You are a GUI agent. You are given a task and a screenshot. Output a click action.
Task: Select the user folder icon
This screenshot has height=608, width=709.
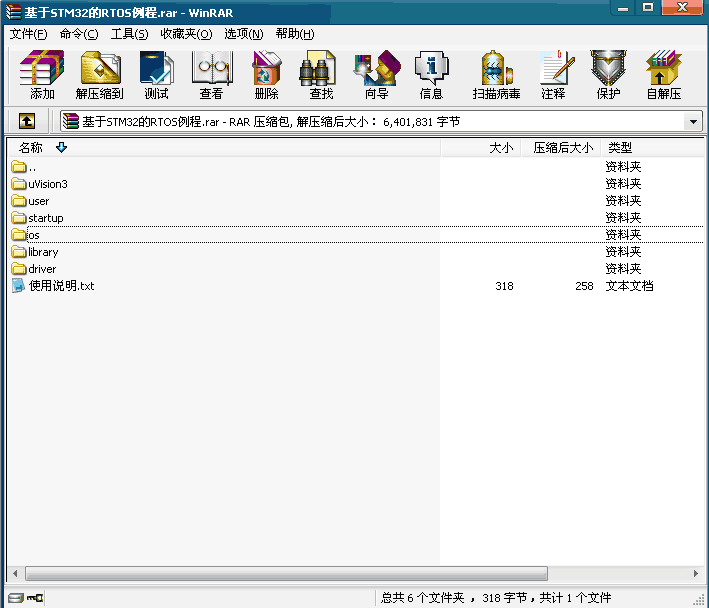[x=19, y=200]
